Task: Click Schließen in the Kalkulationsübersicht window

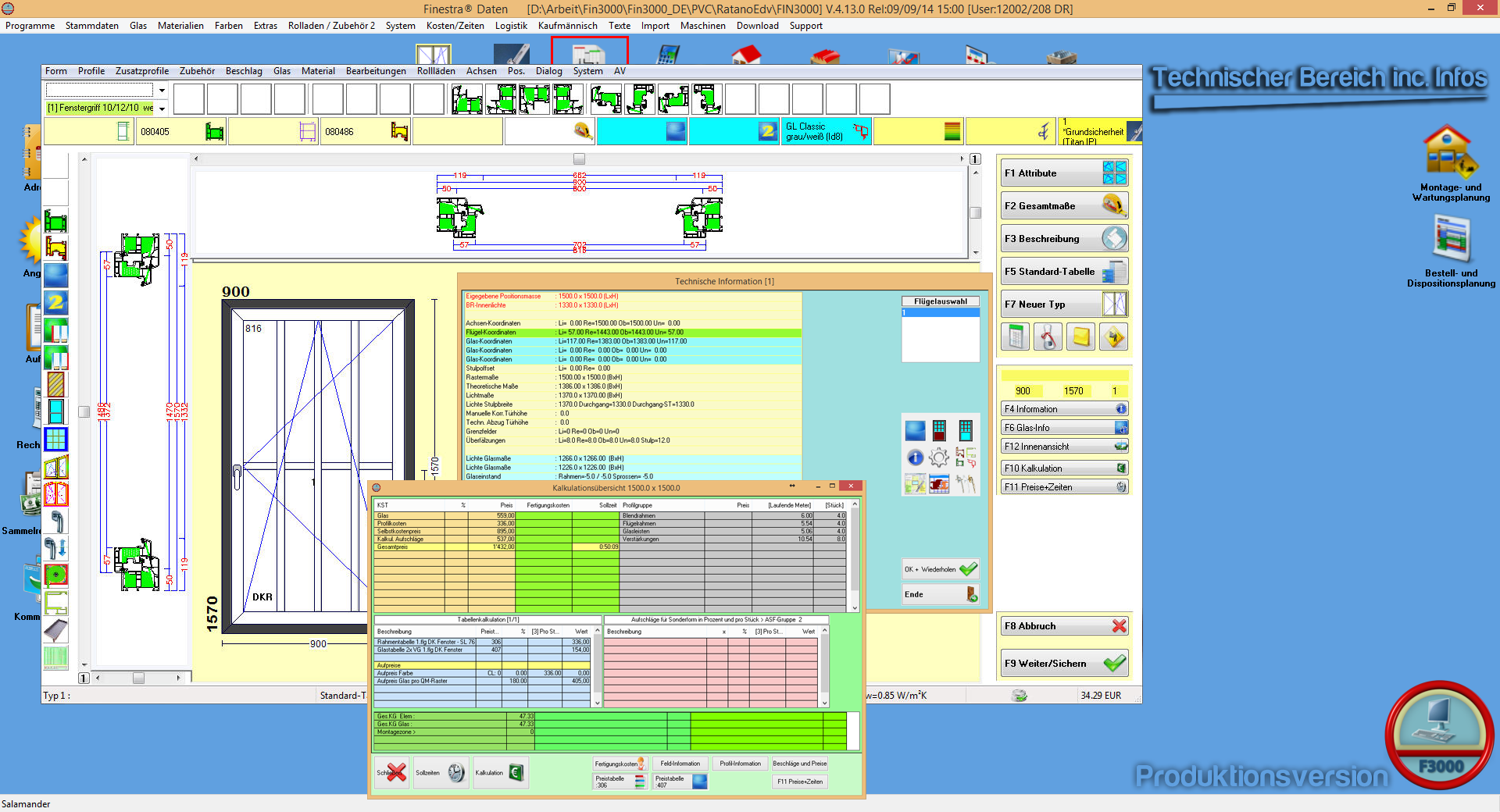Action: point(391,773)
